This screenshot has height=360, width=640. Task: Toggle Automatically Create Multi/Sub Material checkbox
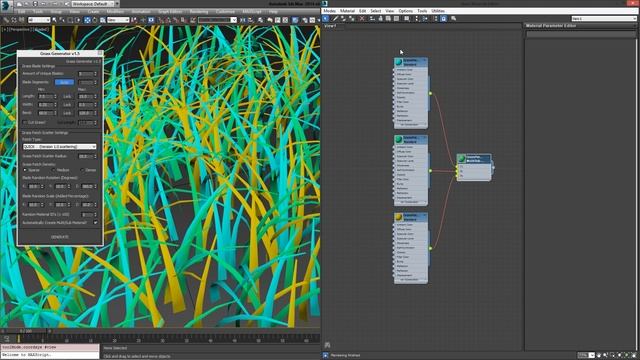[96, 222]
